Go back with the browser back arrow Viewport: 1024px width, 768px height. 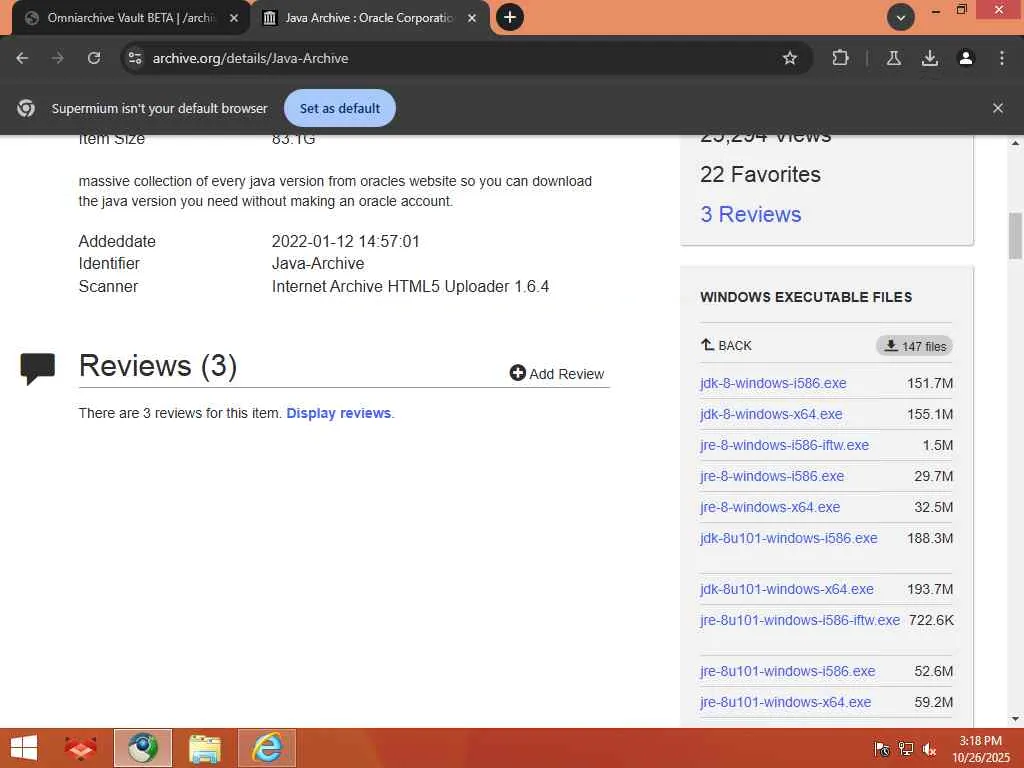point(22,58)
